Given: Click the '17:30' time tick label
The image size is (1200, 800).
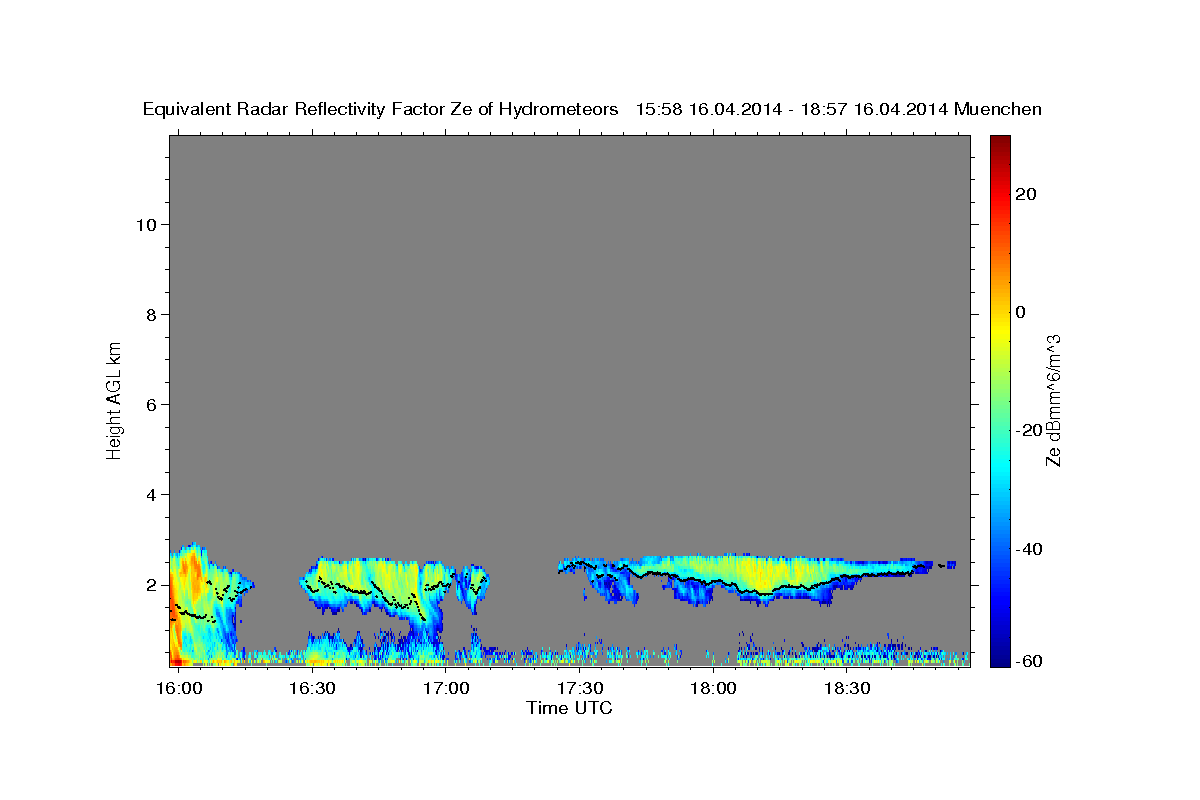Looking at the screenshot, I should [x=580, y=689].
